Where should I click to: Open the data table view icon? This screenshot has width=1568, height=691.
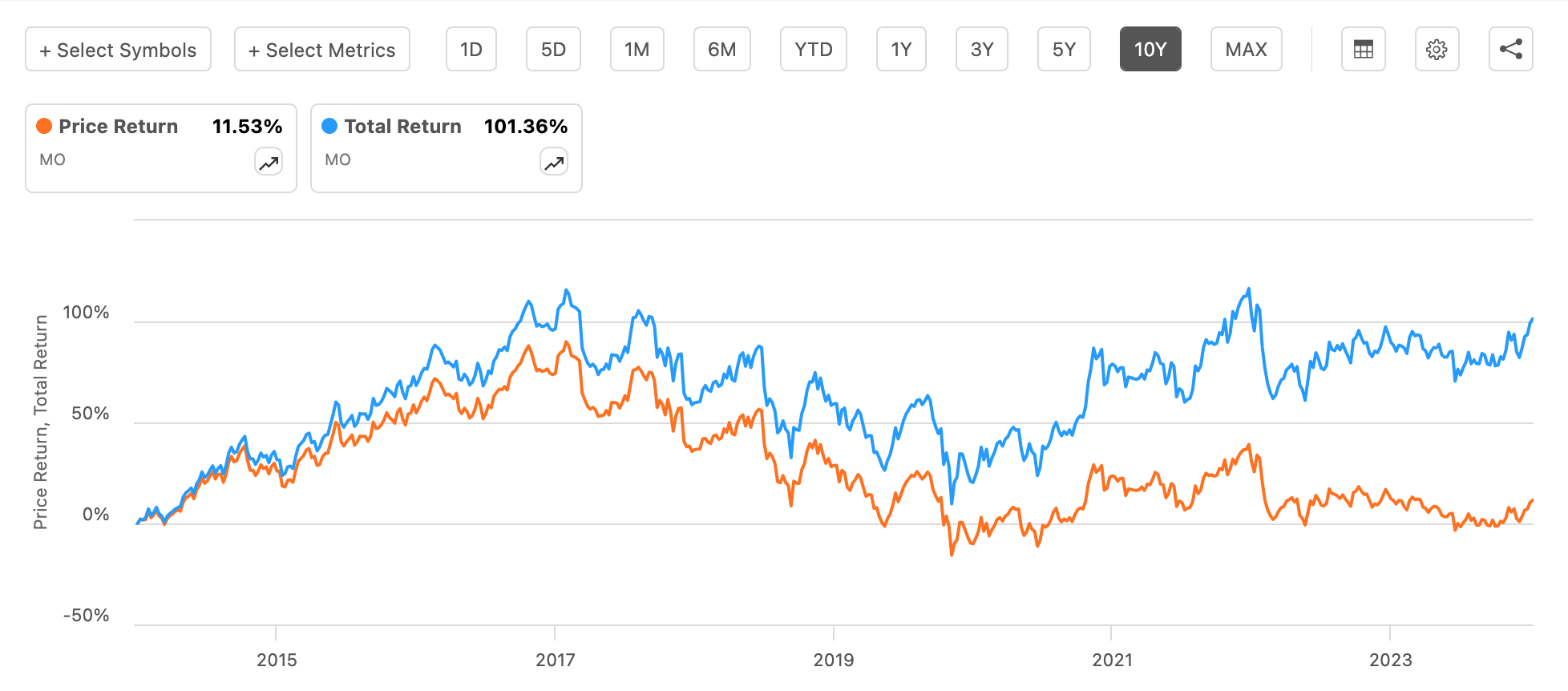coord(1363,50)
